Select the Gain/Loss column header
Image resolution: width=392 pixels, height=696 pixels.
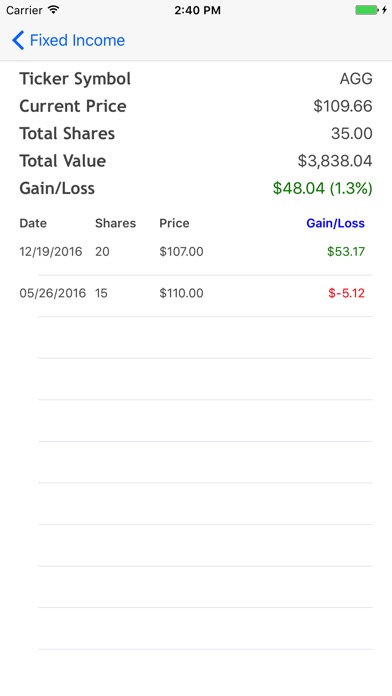pos(335,223)
